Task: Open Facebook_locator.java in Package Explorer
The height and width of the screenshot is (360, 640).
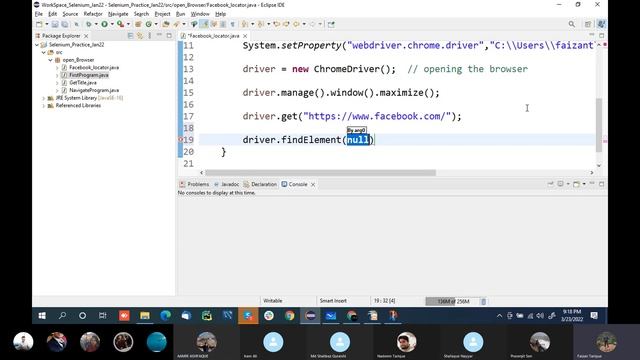Action: point(94,68)
